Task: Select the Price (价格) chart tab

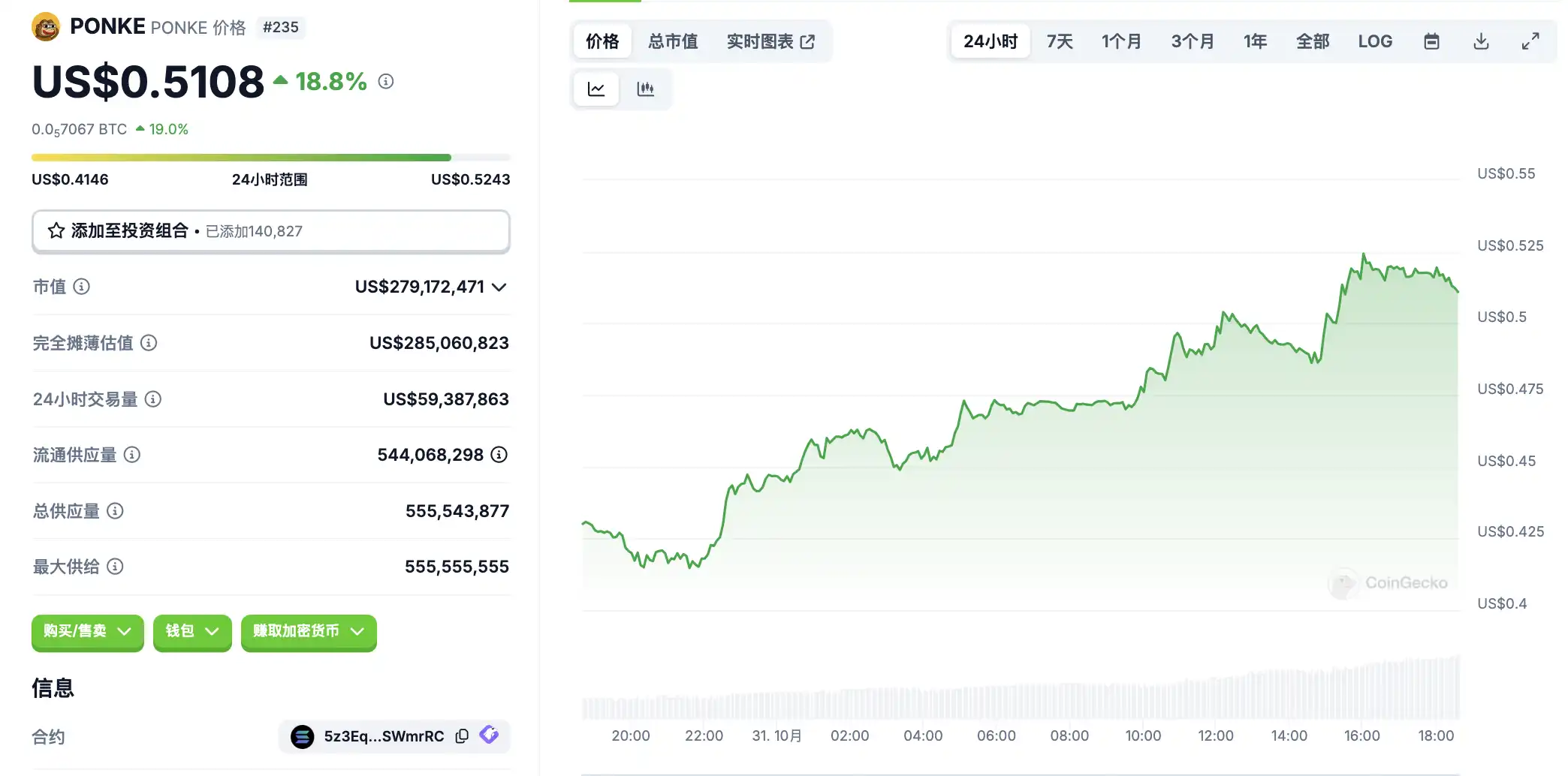Action: [602, 41]
